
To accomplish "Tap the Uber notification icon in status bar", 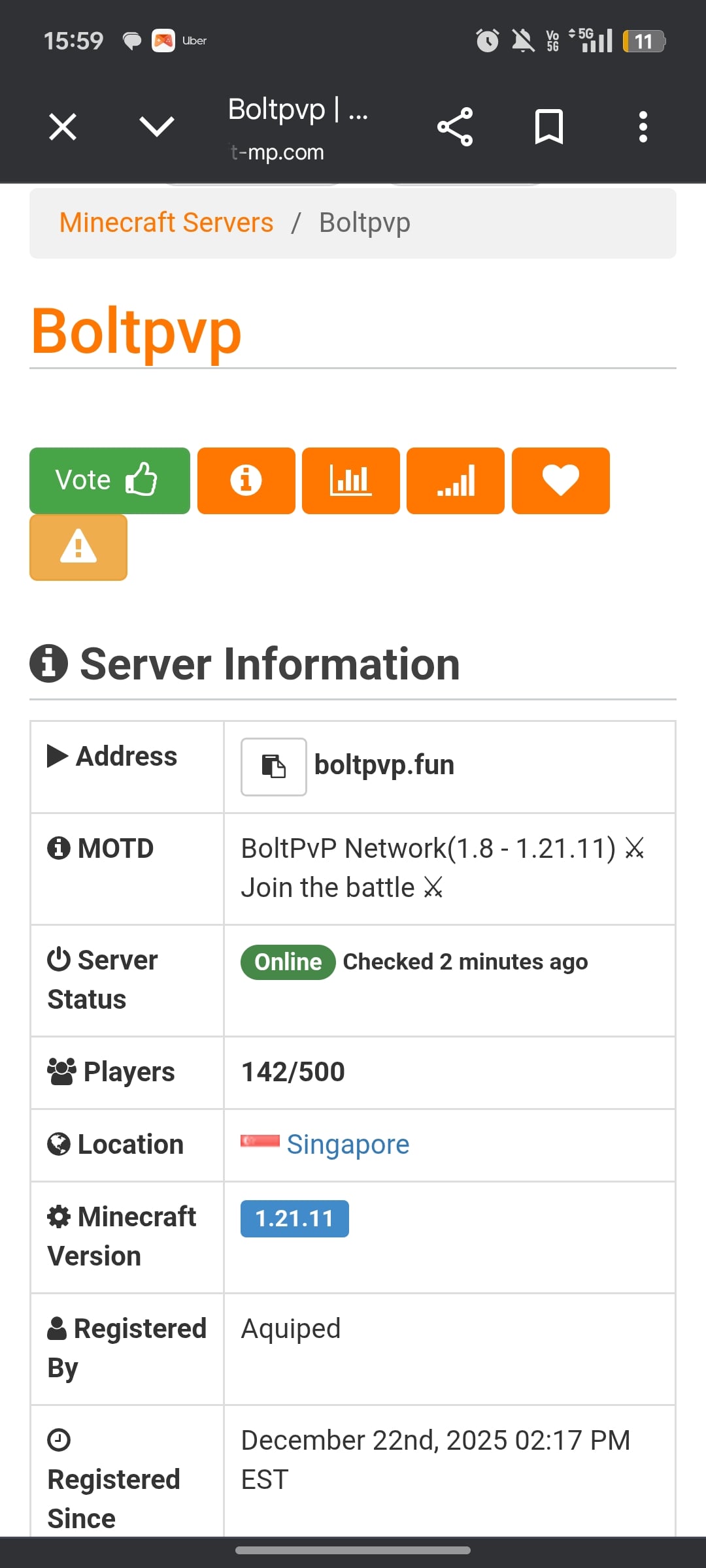I will pos(163,41).
